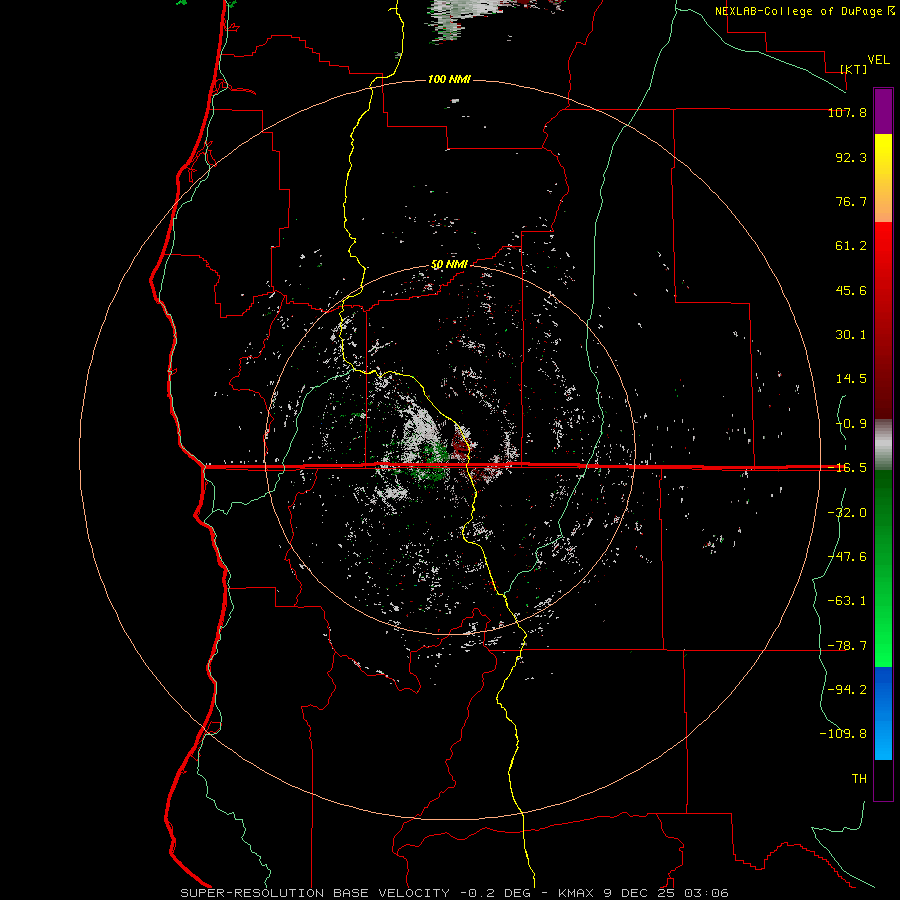Click the 45.6 scale value
Image resolution: width=900 pixels, height=900 pixels.
pos(851,290)
